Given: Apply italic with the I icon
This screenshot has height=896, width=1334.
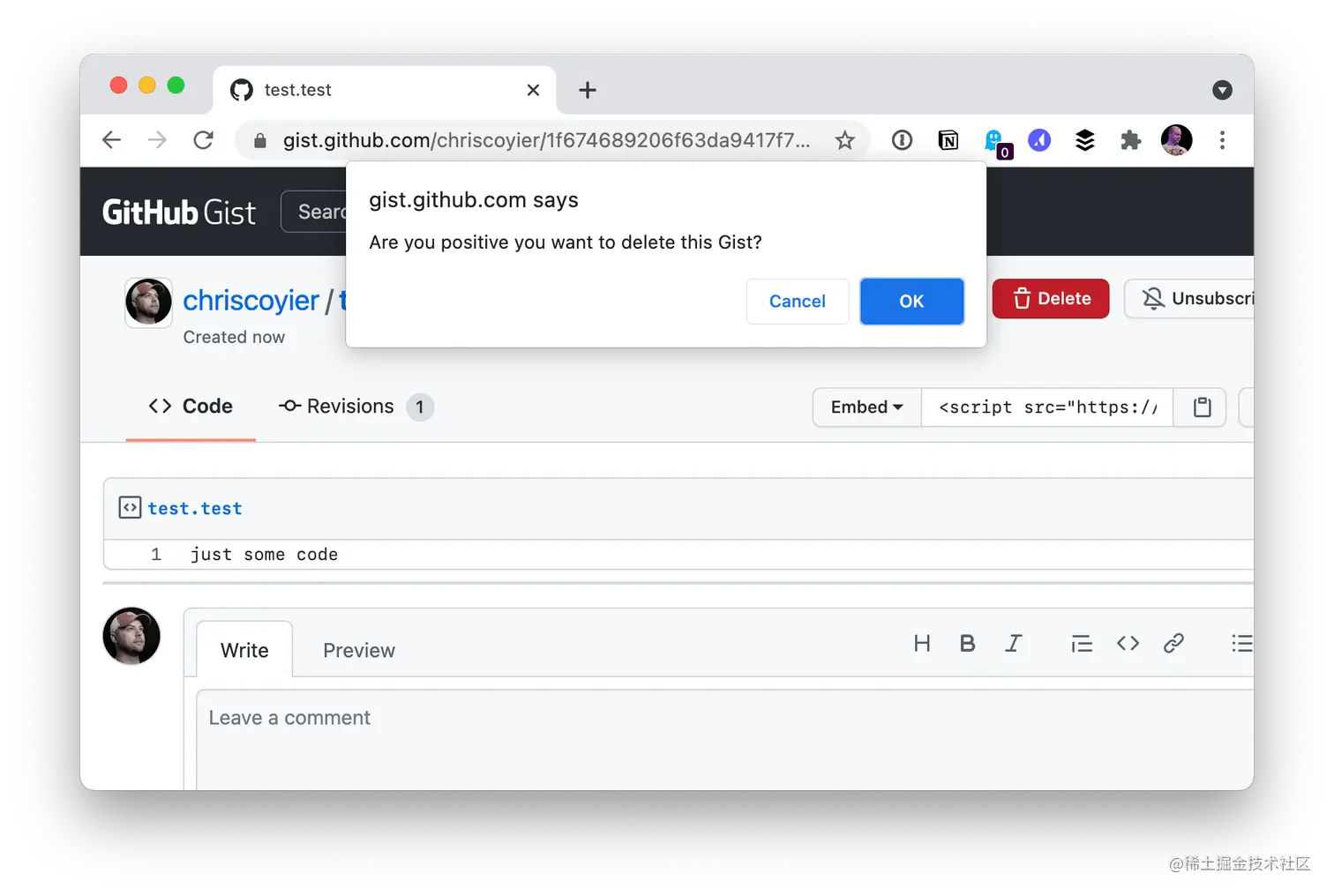Looking at the screenshot, I should pyautogui.click(x=1014, y=644).
